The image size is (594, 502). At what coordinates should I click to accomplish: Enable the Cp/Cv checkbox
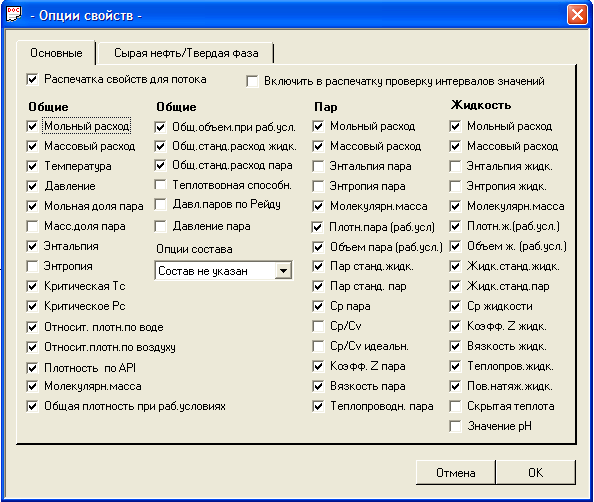(319, 326)
